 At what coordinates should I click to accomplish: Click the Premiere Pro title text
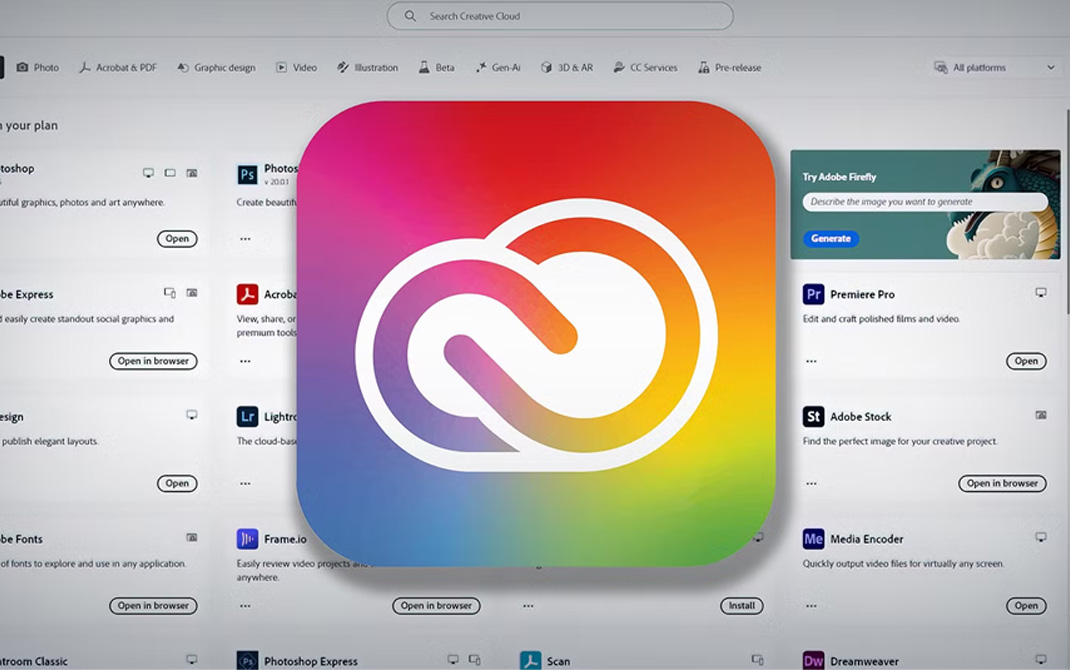click(862, 294)
